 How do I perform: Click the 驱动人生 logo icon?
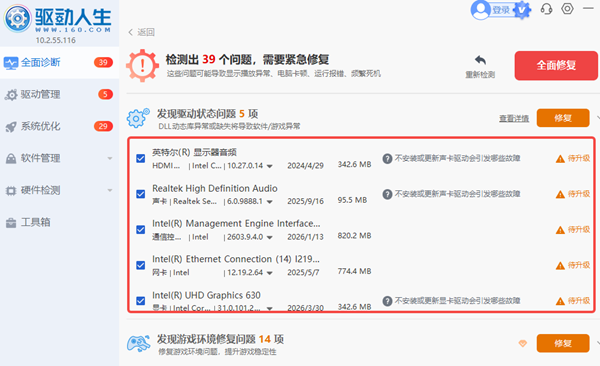pos(17,18)
